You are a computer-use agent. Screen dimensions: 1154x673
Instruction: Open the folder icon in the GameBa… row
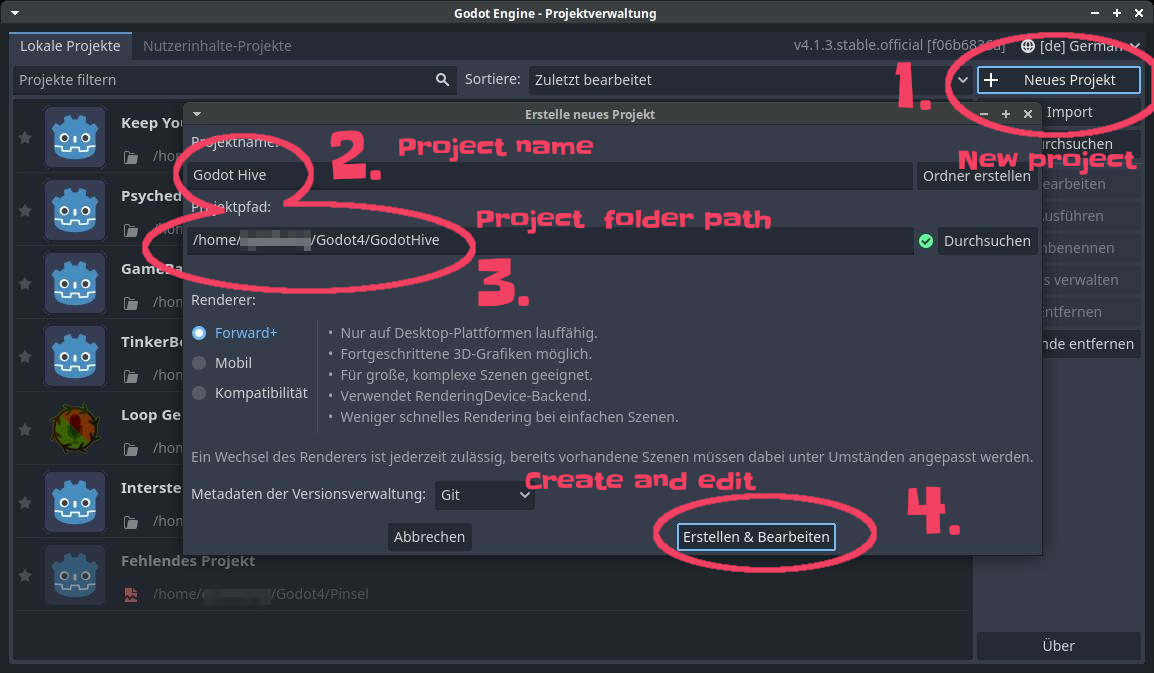[131, 303]
